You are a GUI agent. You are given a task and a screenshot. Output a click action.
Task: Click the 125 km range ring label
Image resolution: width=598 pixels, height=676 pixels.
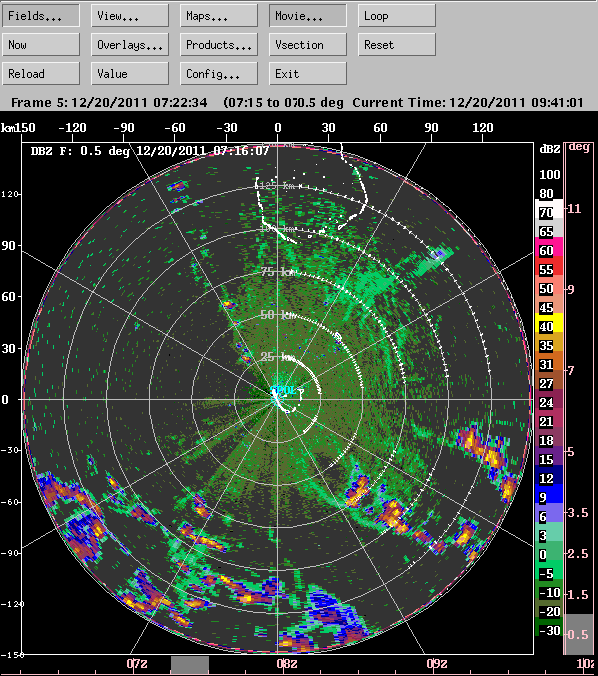(x=276, y=186)
